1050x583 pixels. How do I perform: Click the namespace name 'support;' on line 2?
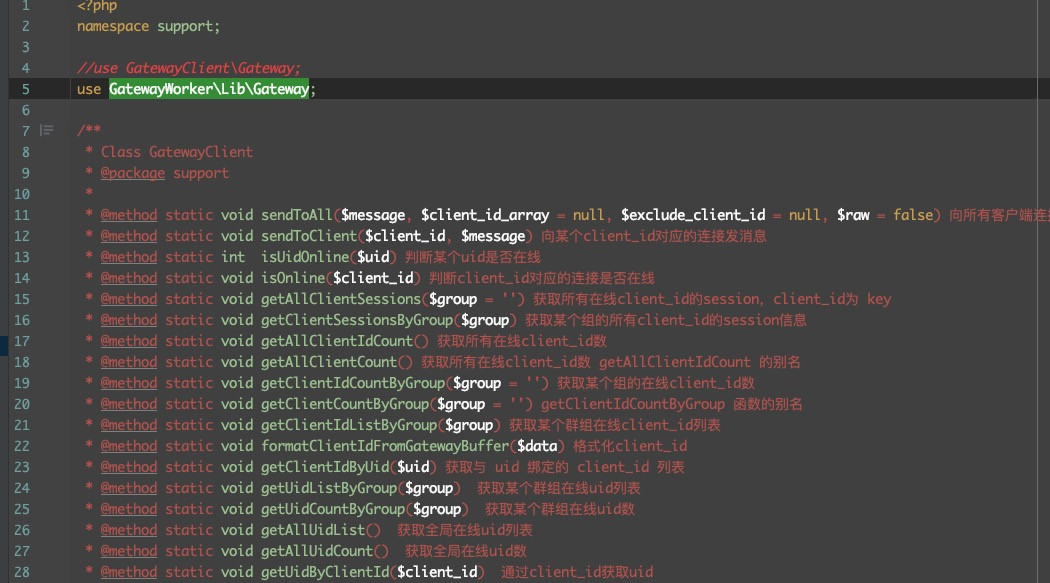(x=188, y=26)
